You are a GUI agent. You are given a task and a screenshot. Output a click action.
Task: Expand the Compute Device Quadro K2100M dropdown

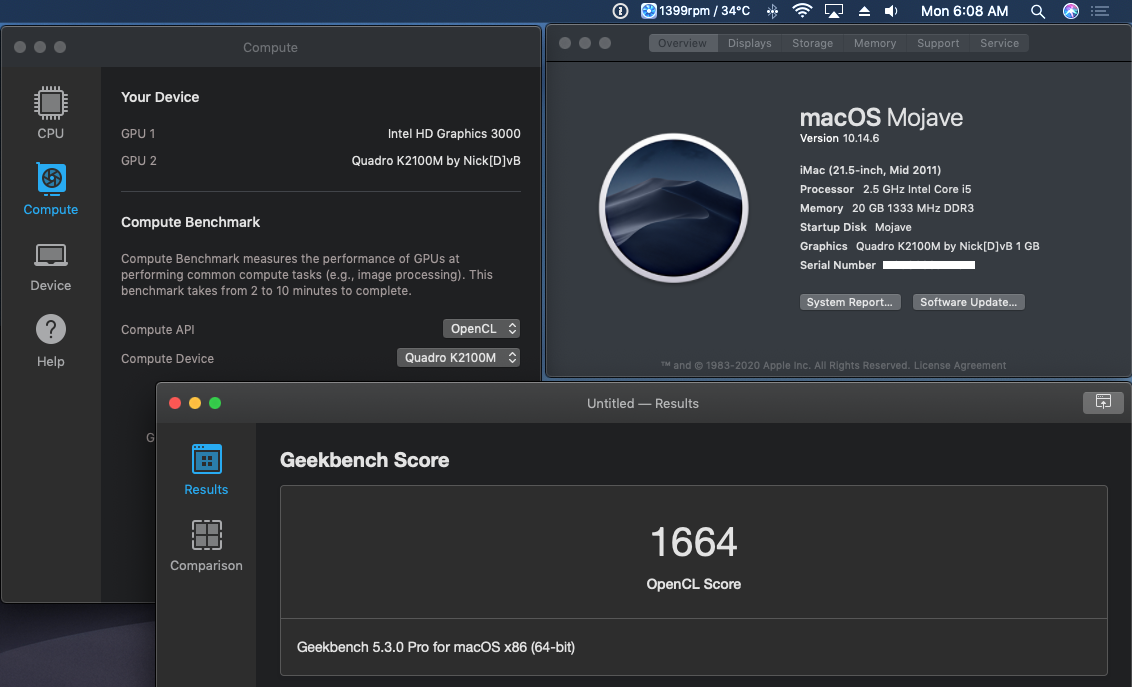(x=458, y=357)
